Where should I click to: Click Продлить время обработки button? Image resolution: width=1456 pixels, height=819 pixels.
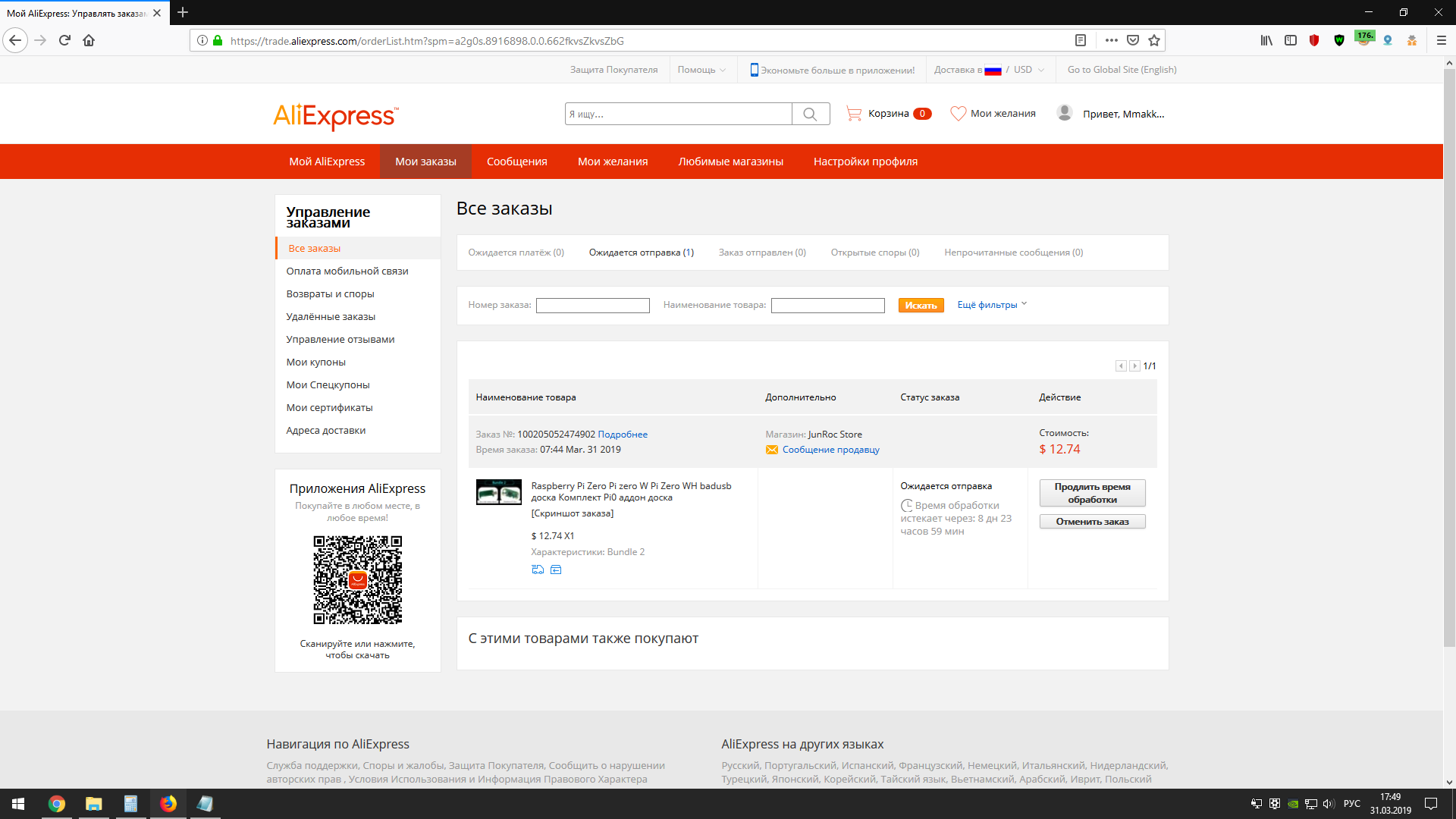[1092, 493]
